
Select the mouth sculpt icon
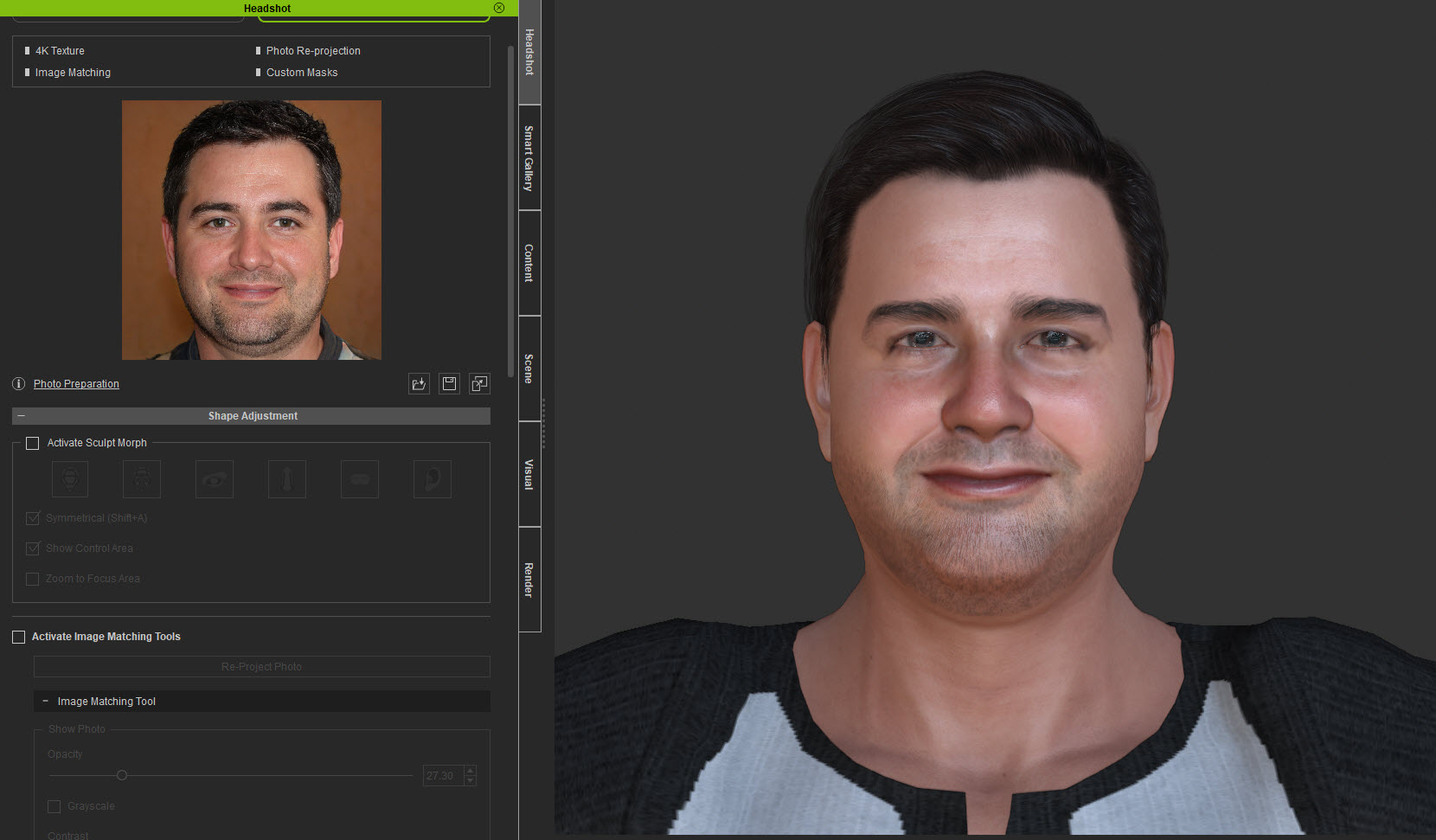(360, 479)
